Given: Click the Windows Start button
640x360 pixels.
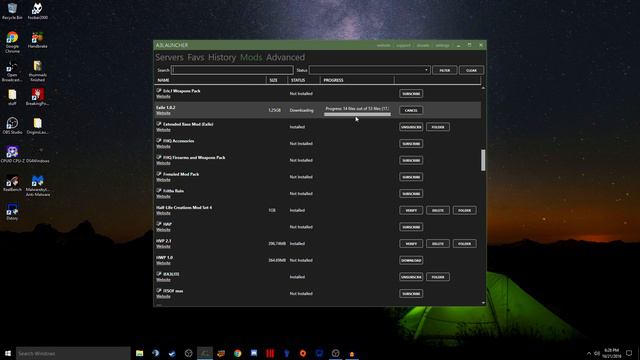Looking at the screenshot, I should pos(8,353).
